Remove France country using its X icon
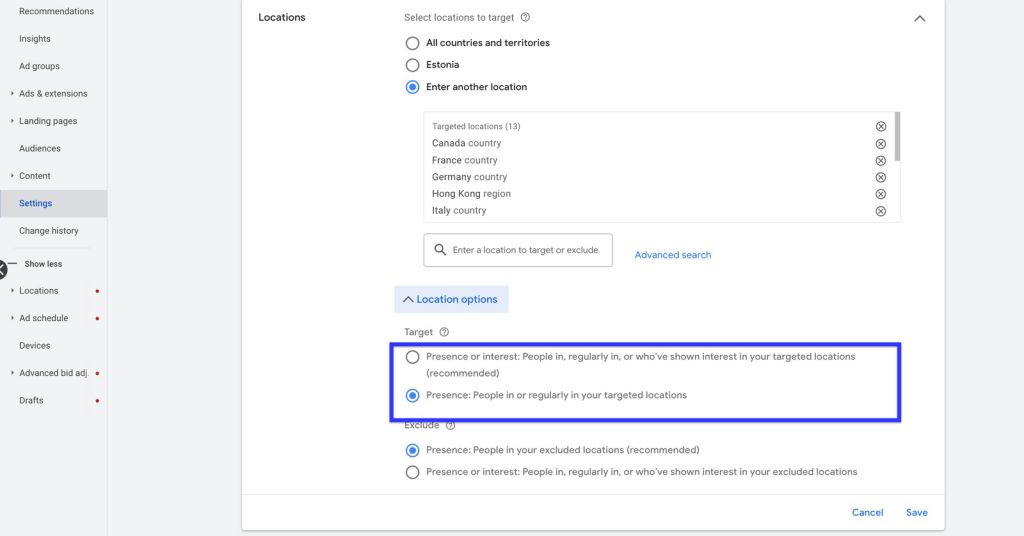This screenshot has width=1024, height=536. click(880, 161)
